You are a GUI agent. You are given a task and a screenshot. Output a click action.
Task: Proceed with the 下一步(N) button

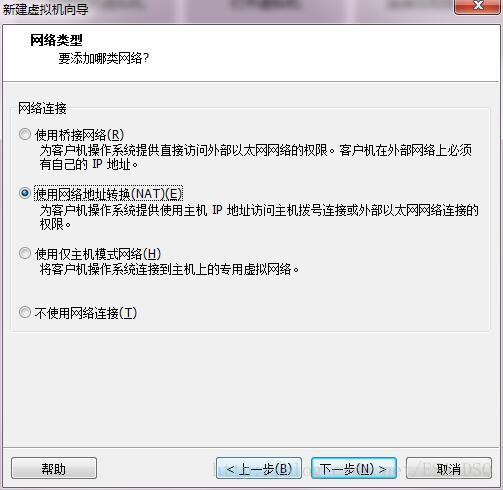354,468
